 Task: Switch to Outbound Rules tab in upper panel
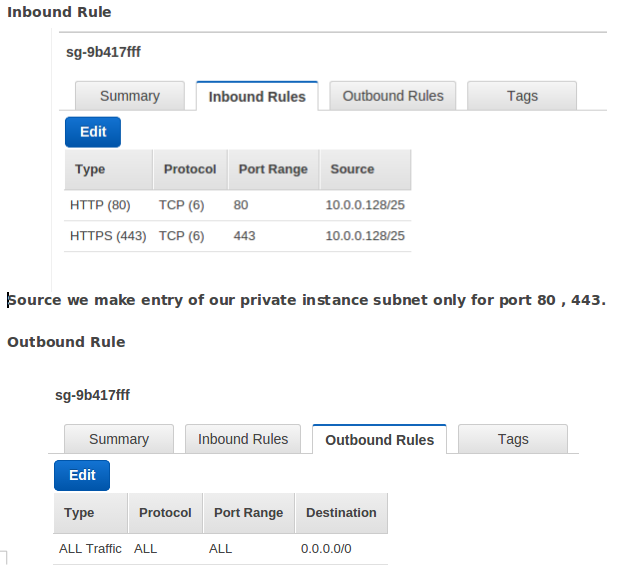(x=393, y=96)
